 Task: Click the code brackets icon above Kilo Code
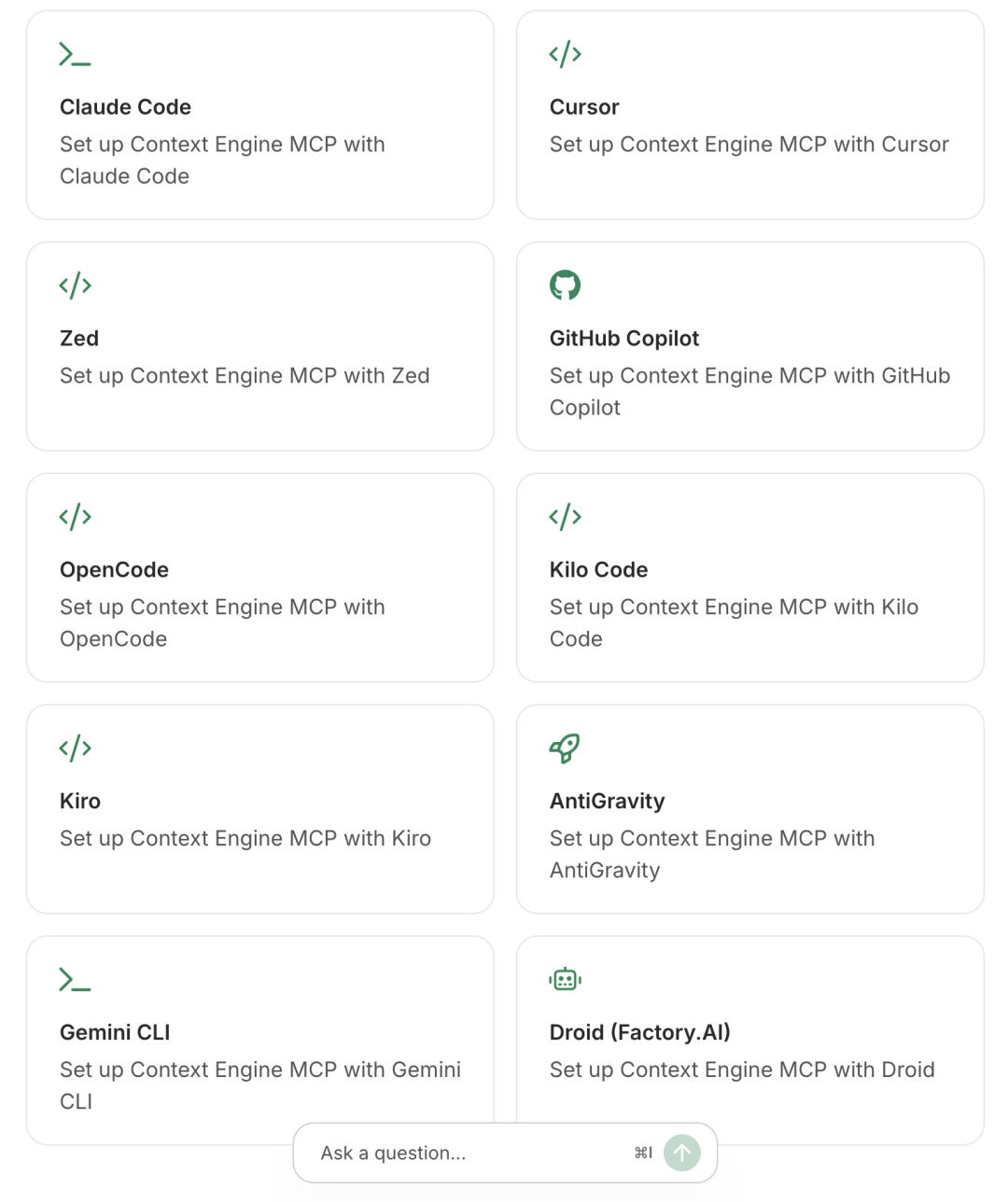[565, 517]
